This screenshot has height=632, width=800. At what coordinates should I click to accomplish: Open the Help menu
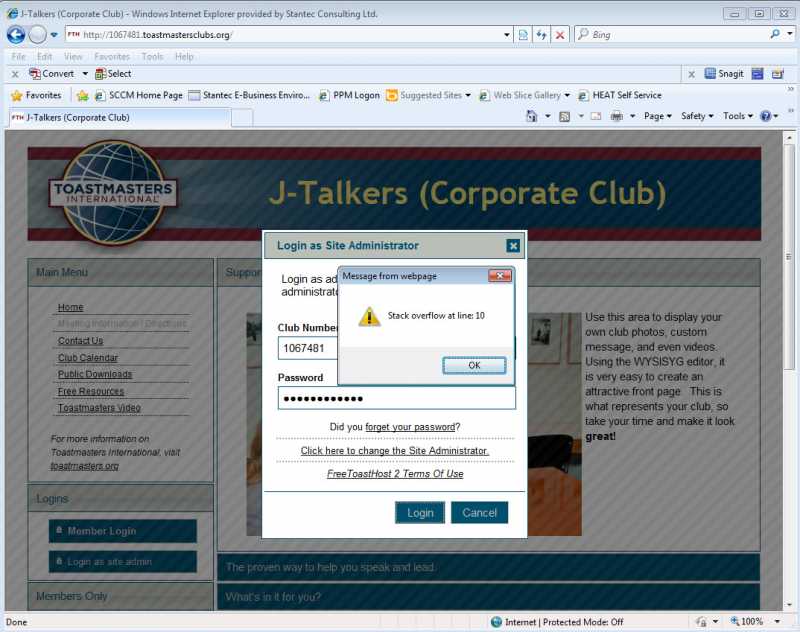click(x=184, y=57)
